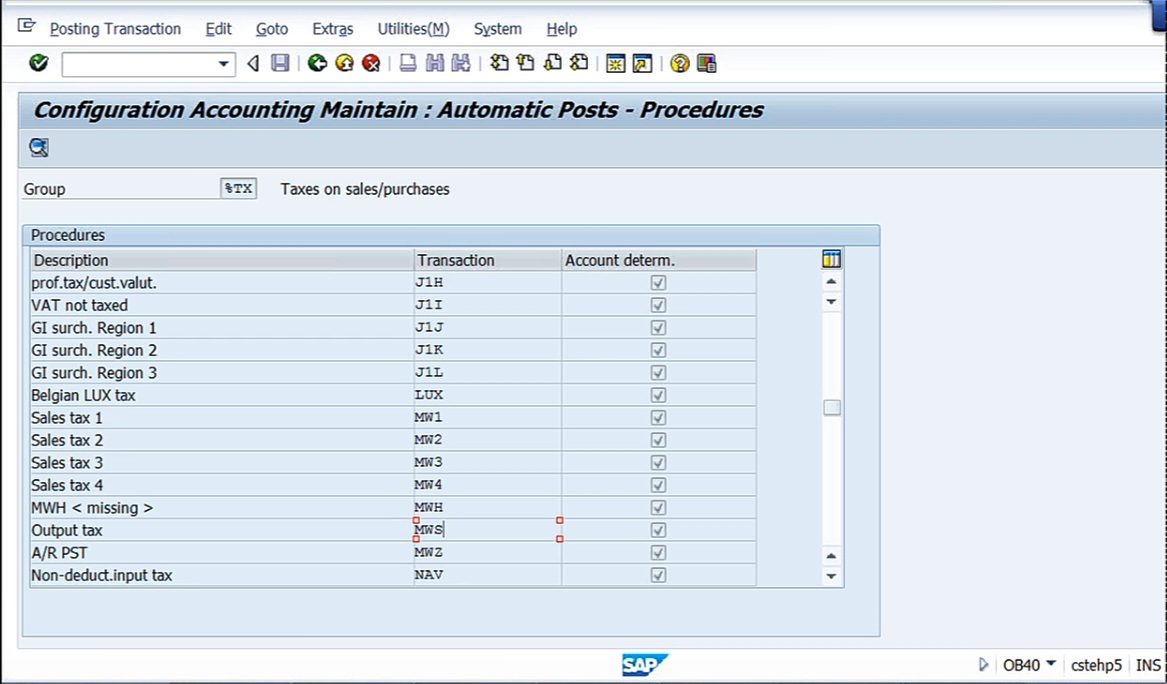The image size is (1167, 684).
Task: Click the MWS transaction cell
Action: pos(487,530)
